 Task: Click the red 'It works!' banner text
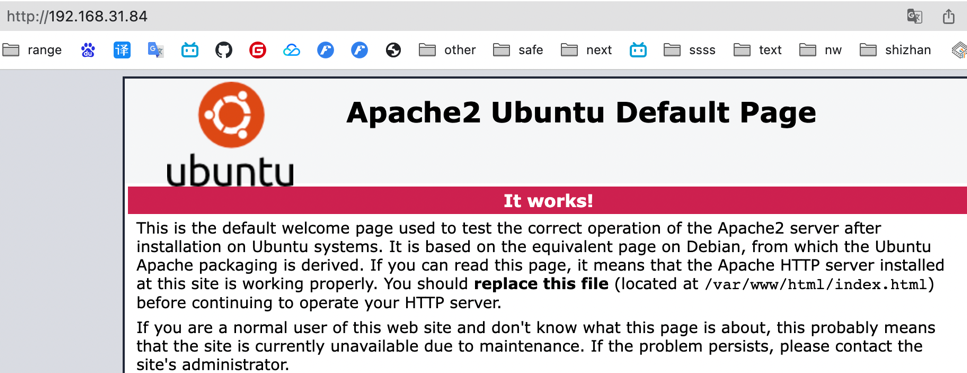(x=548, y=200)
